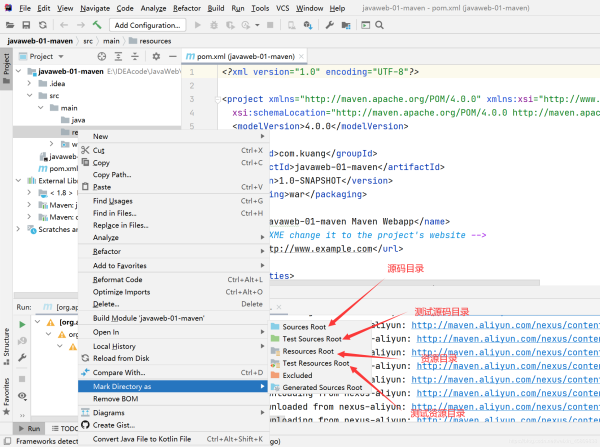This screenshot has width=600, height=447.
Task: Select Test Resources Root option
Action: 316,364
